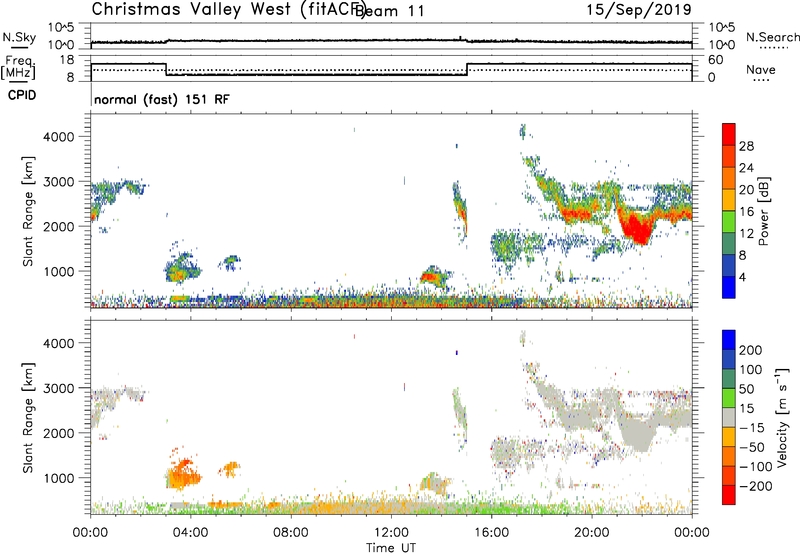Click the gray segment of the velocity color bar
The height and width of the screenshot is (554, 800).
pos(729,418)
